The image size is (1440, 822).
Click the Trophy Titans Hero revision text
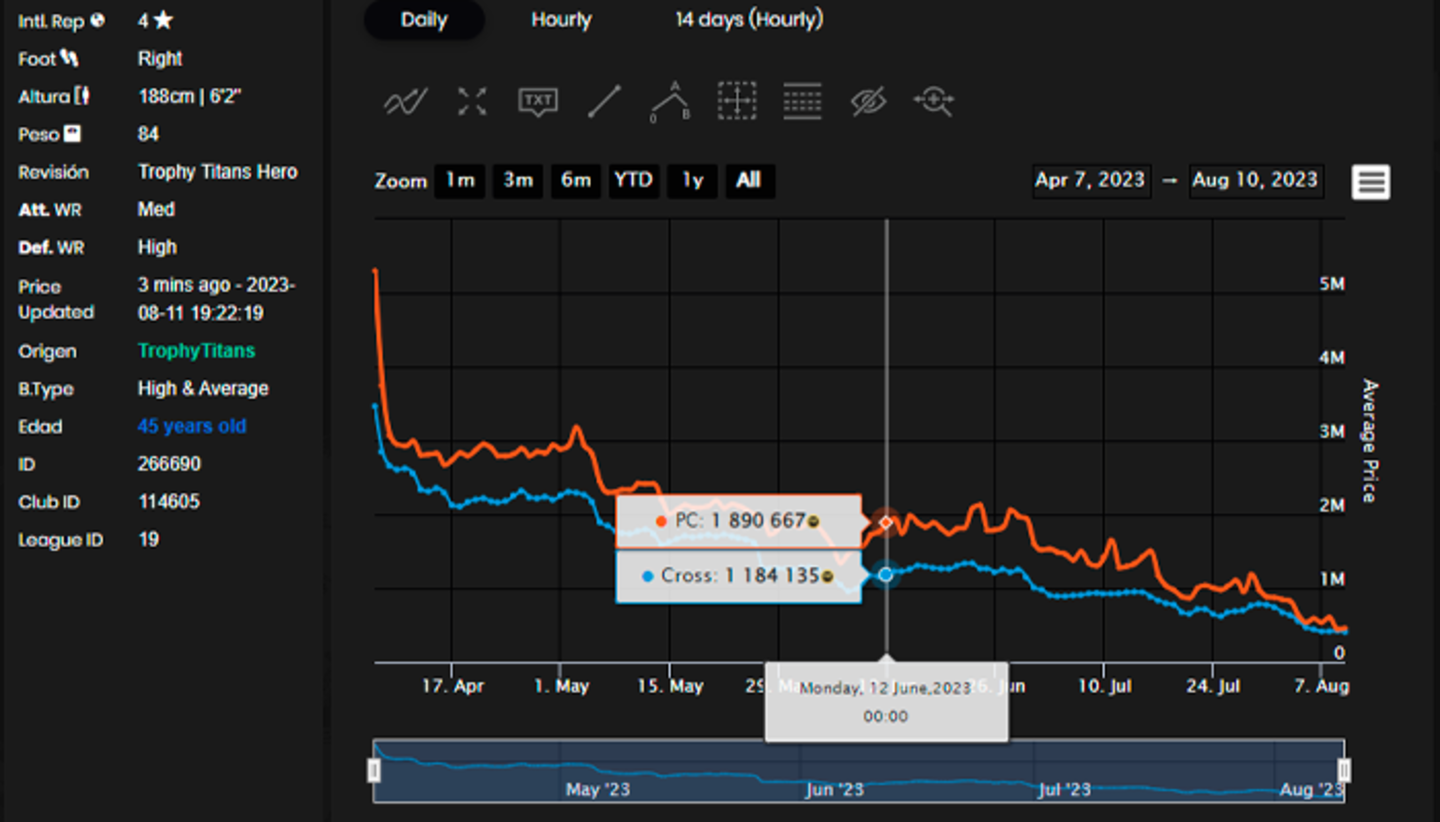(217, 172)
